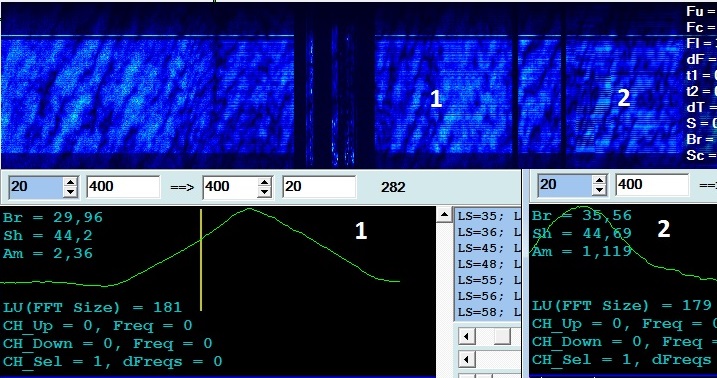
Task: Select the highlighted 20 field in panel one
Action: click(x=37, y=187)
